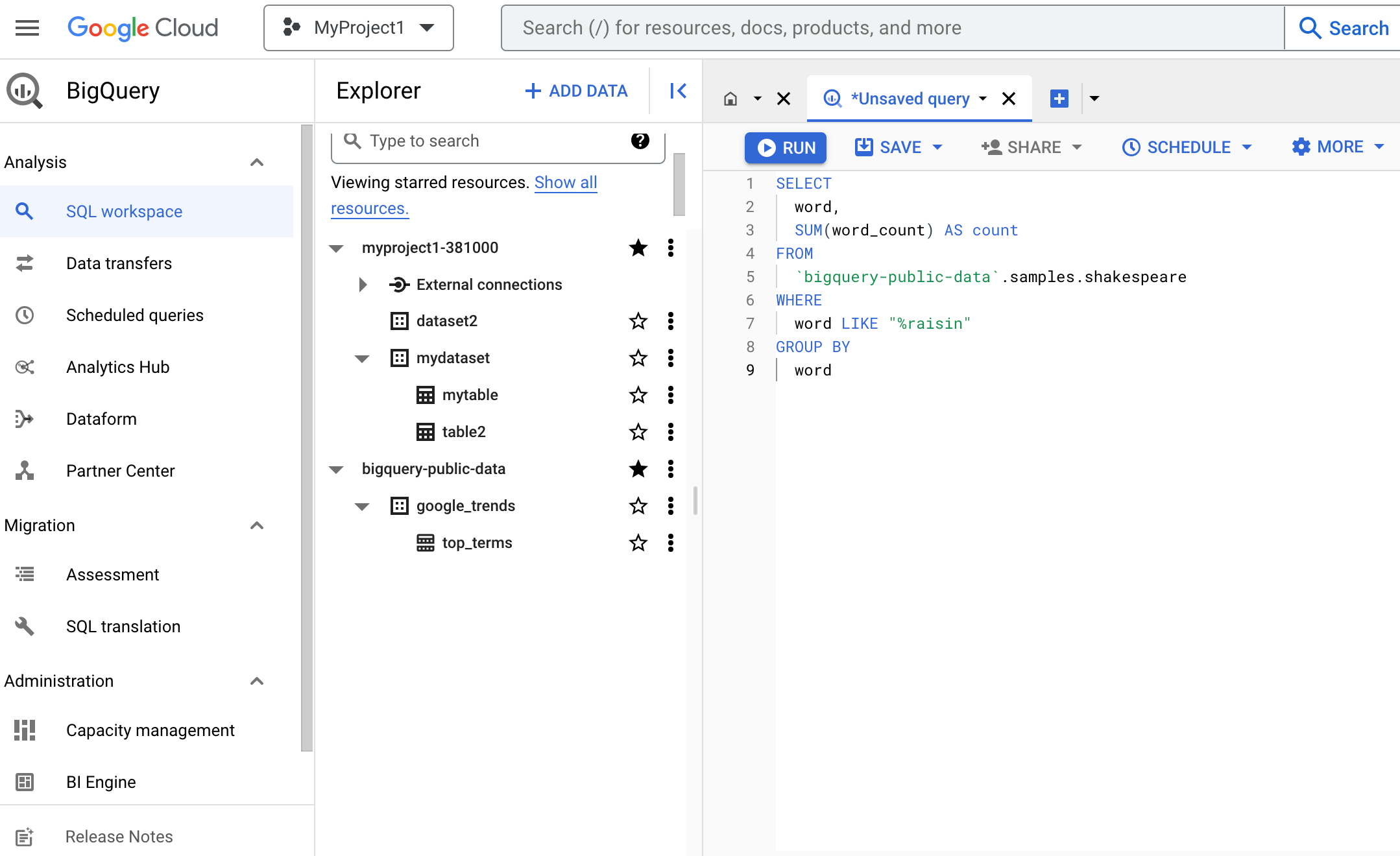Expand the External connections node
Viewport: 1400px width, 856px height.
click(363, 285)
